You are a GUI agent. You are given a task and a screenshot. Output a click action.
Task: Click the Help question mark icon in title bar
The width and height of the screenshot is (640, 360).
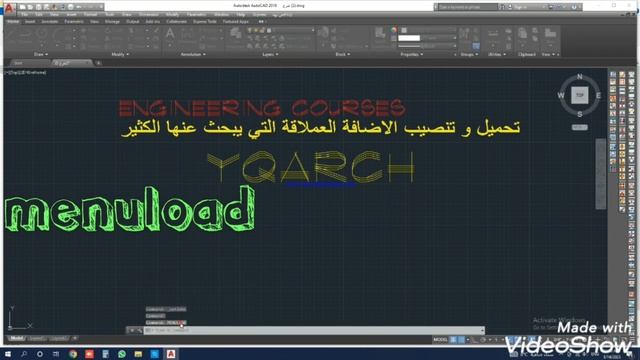(573, 7)
